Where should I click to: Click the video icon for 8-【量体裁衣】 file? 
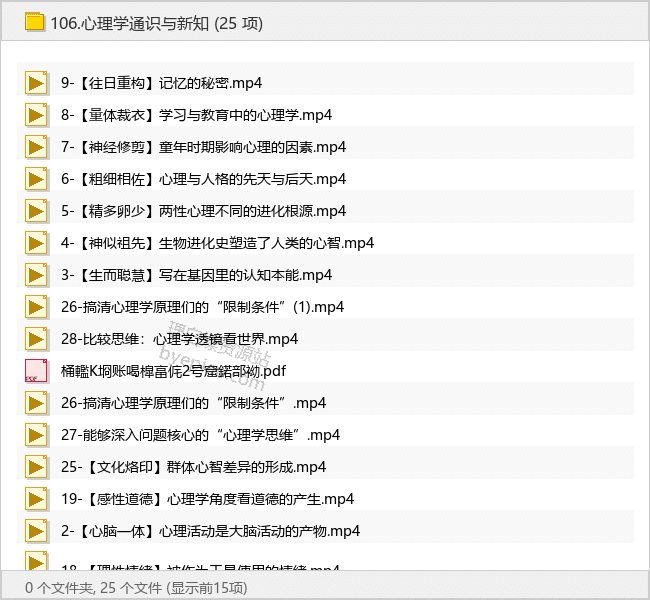click(36, 115)
